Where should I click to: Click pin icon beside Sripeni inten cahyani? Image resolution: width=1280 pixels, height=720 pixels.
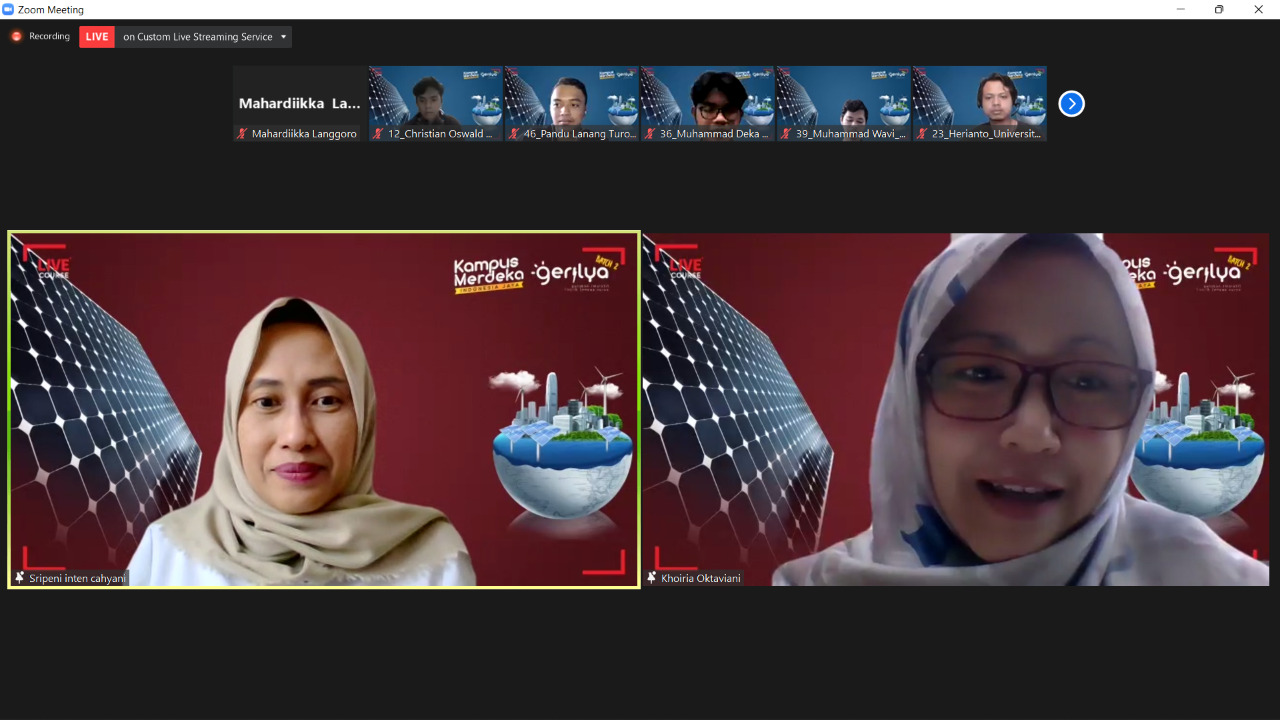point(19,578)
